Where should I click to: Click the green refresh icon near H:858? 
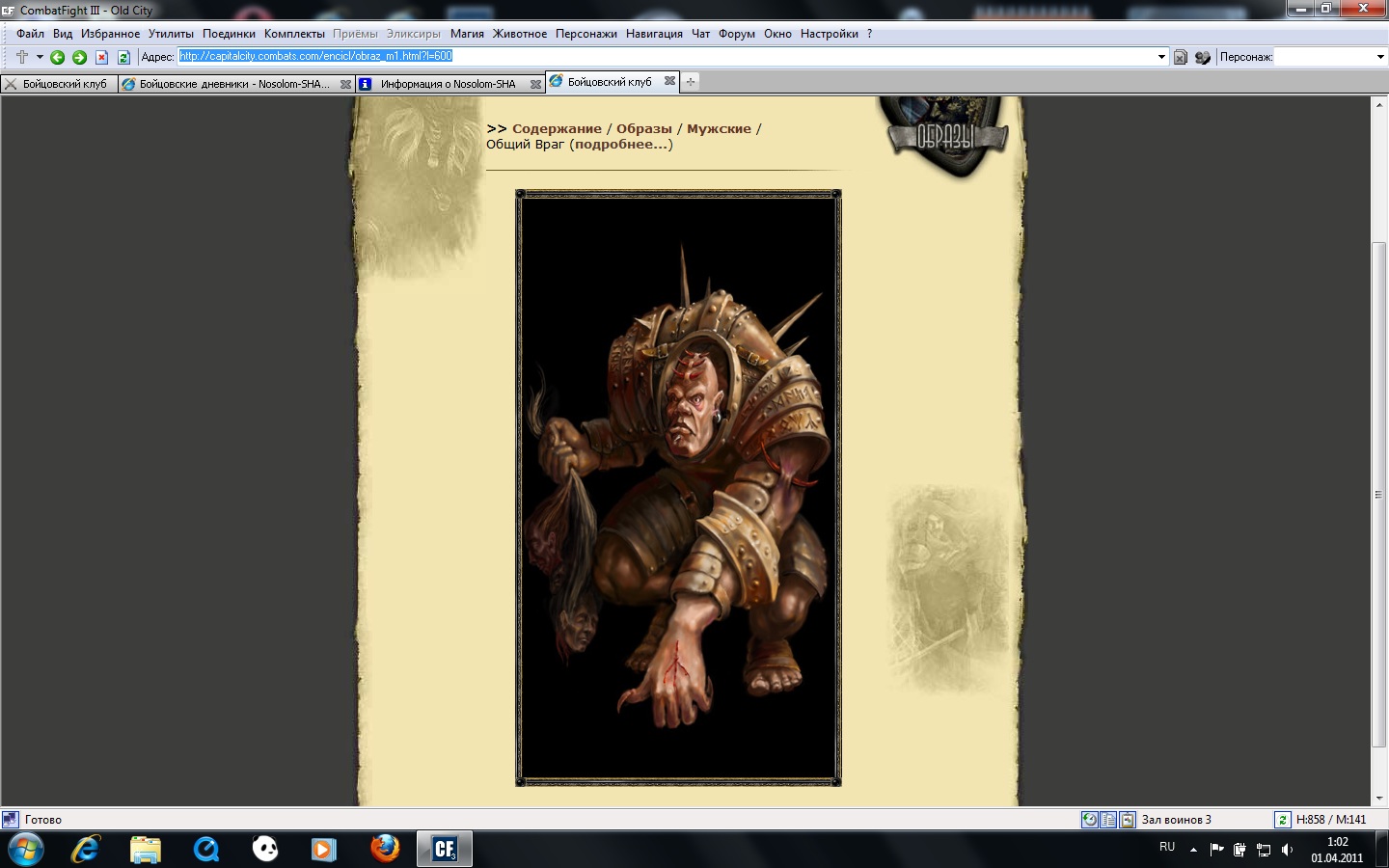pyautogui.click(x=1282, y=820)
